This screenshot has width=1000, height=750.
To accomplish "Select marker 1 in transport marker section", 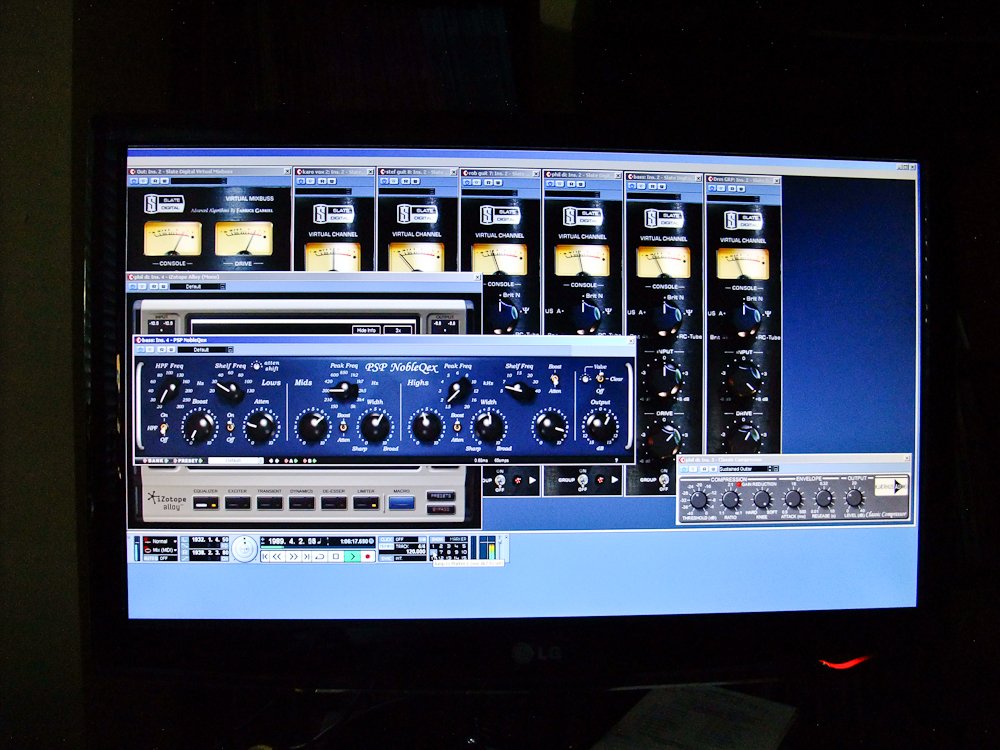I will point(434,547).
